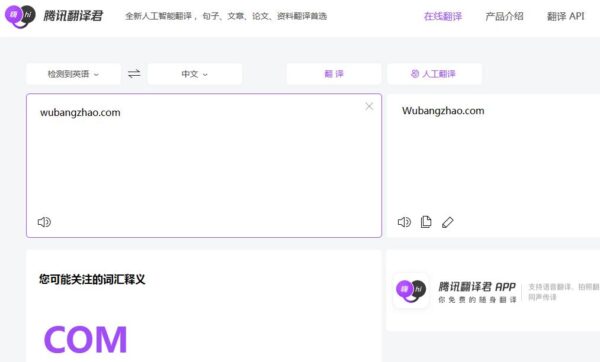Click the Tencent Translator APP icon

[411, 291]
